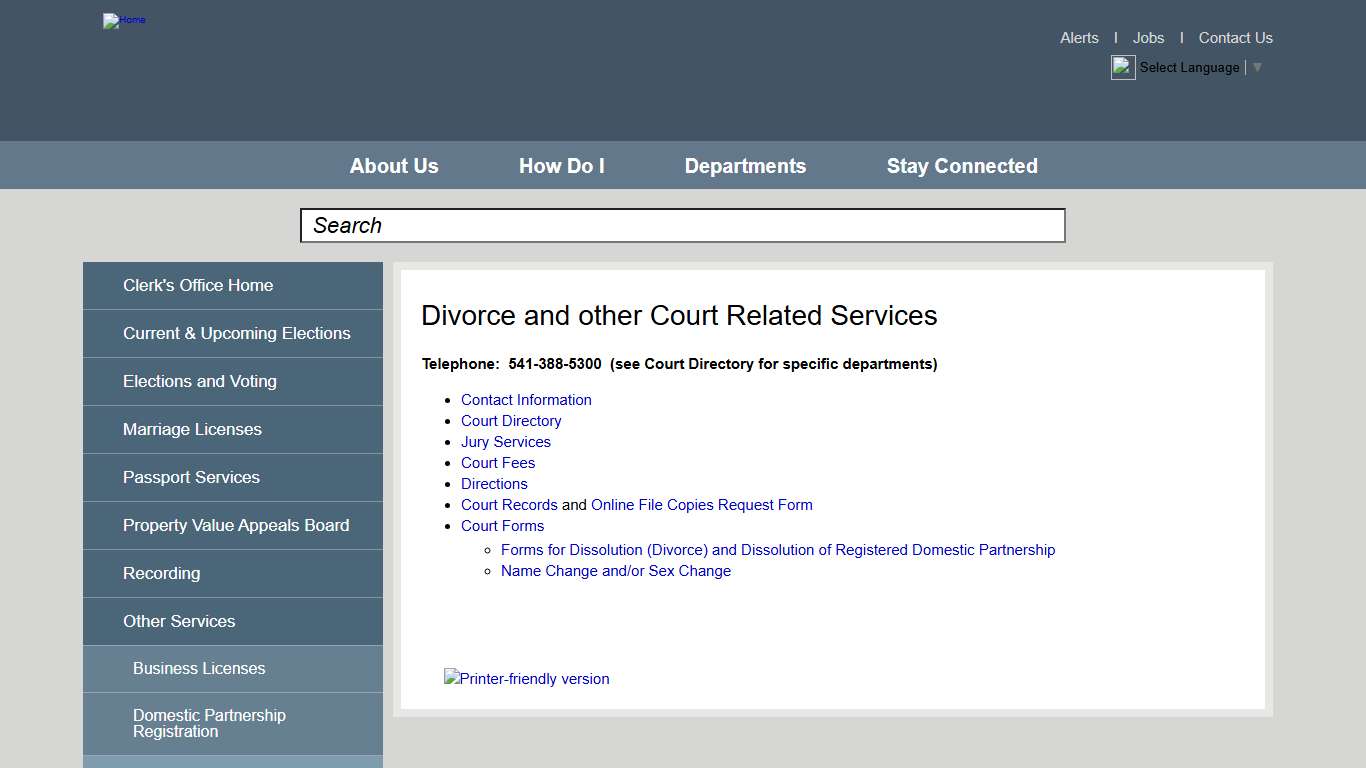Open Passport Services from the sidebar

191,477
